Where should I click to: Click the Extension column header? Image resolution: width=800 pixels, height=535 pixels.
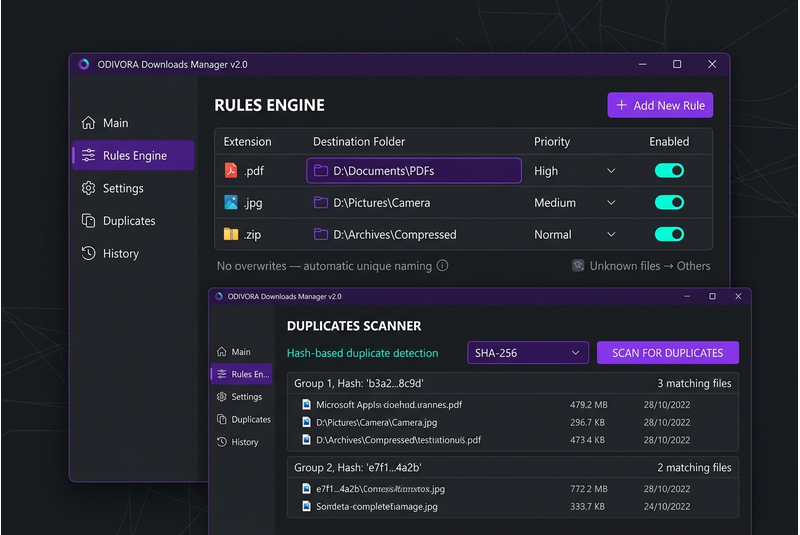pos(247,141)
